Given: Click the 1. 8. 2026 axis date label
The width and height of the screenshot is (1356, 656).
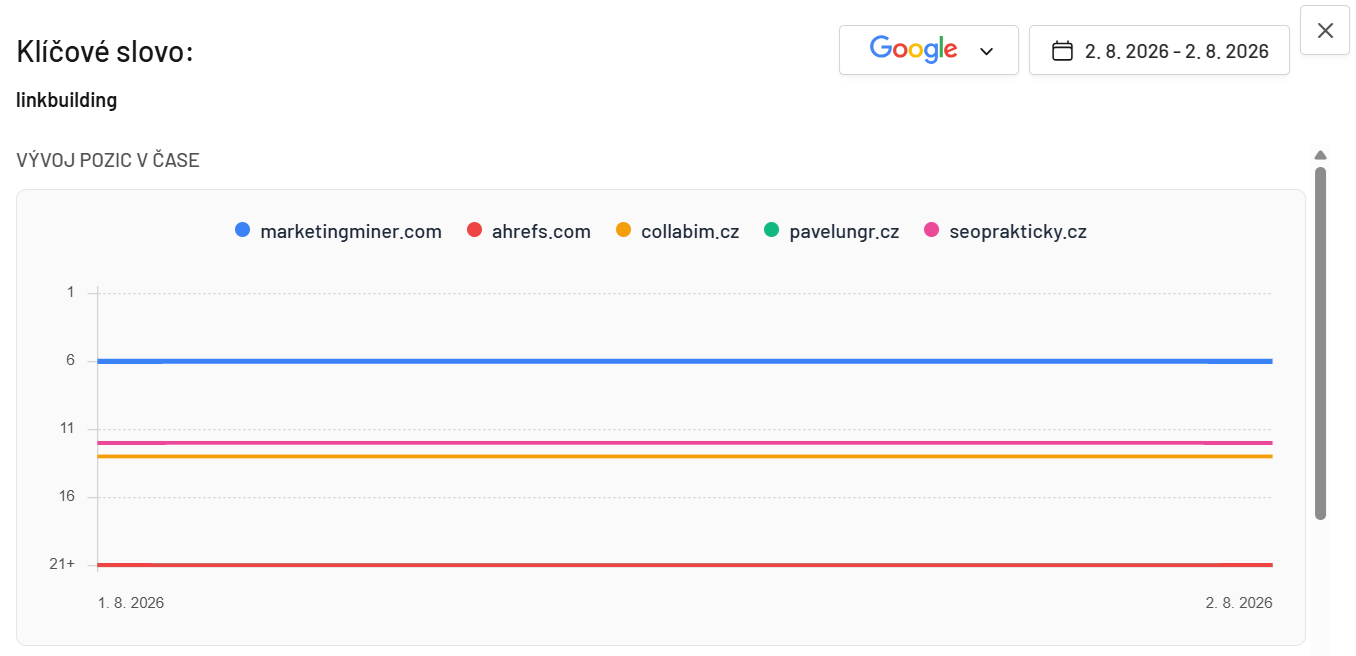Looking at the screenshot, I should [x=131, y=603].
